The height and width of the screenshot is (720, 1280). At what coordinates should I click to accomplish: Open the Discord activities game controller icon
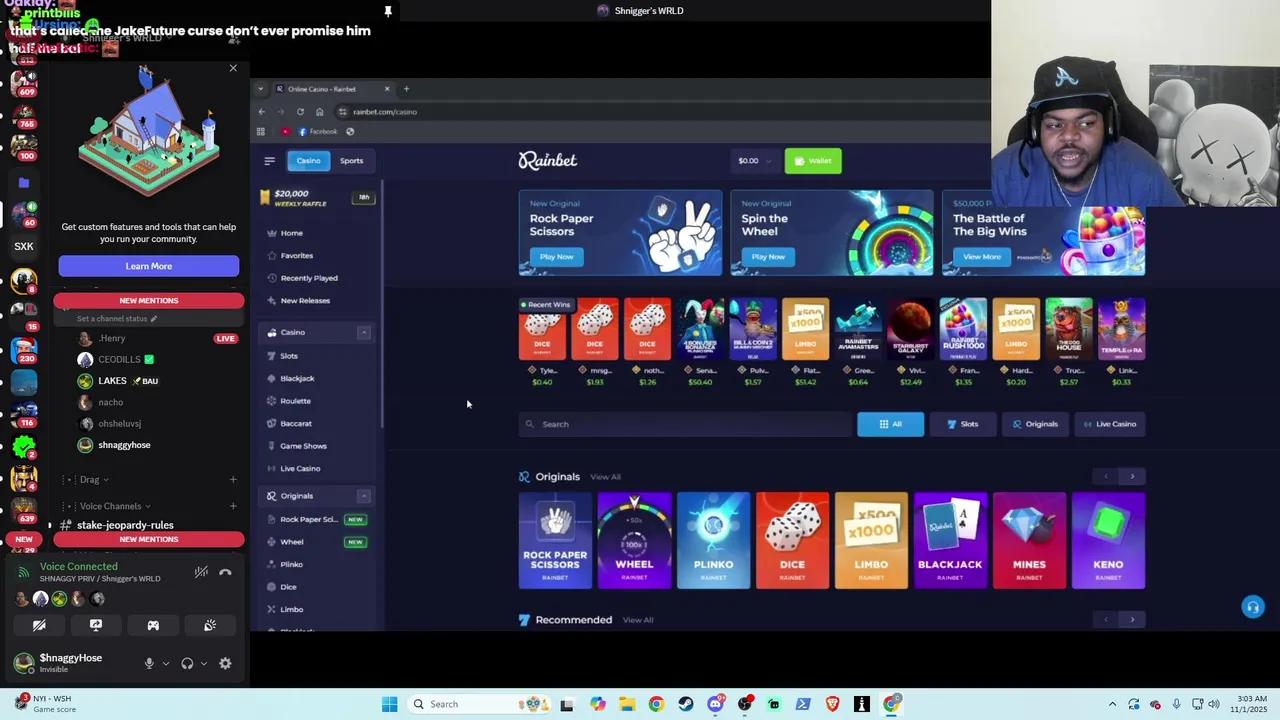click(x=153, y=625)
